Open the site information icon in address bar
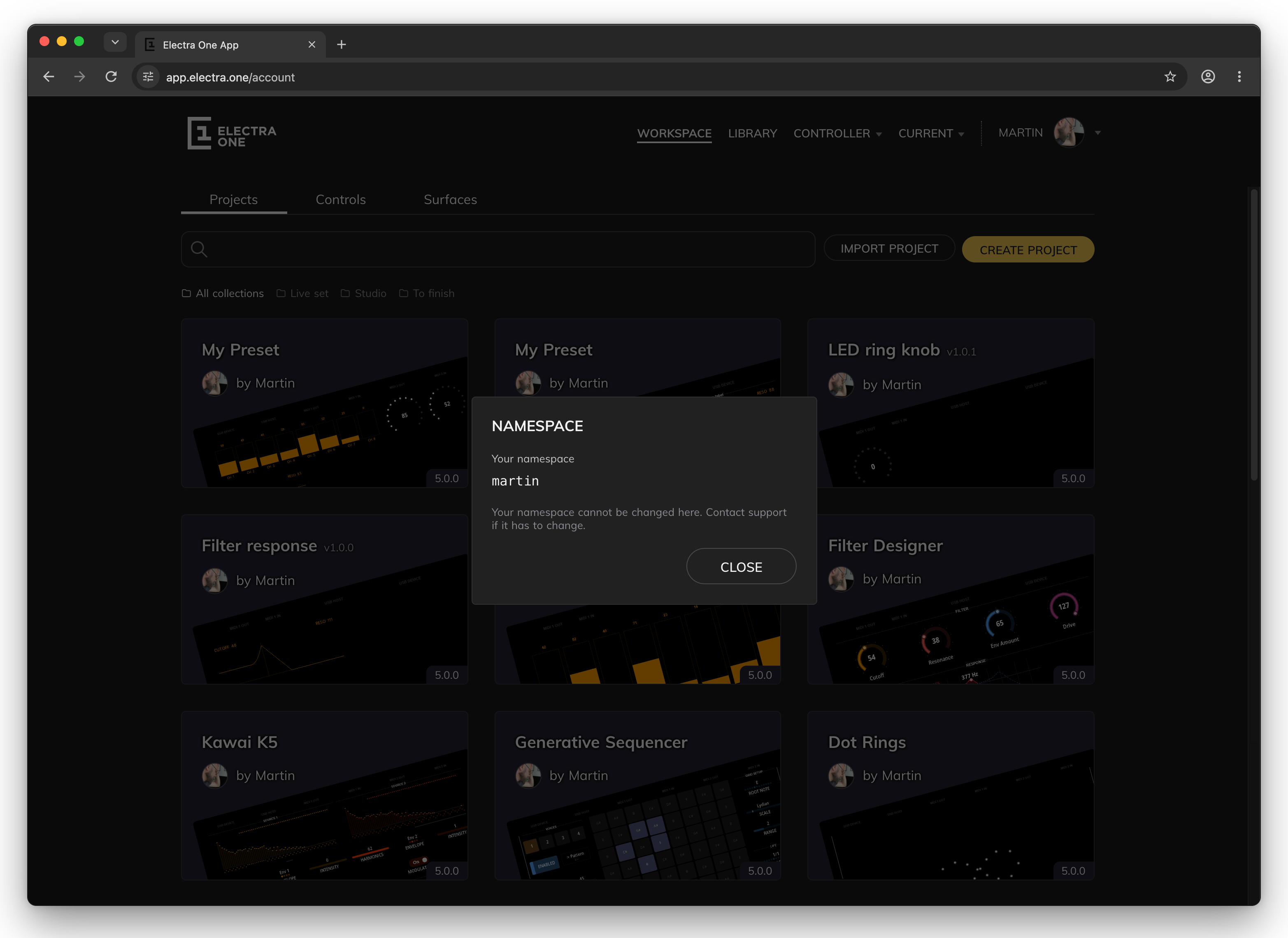The height and width of the screenshot is (938, 1288). [148, 77]
